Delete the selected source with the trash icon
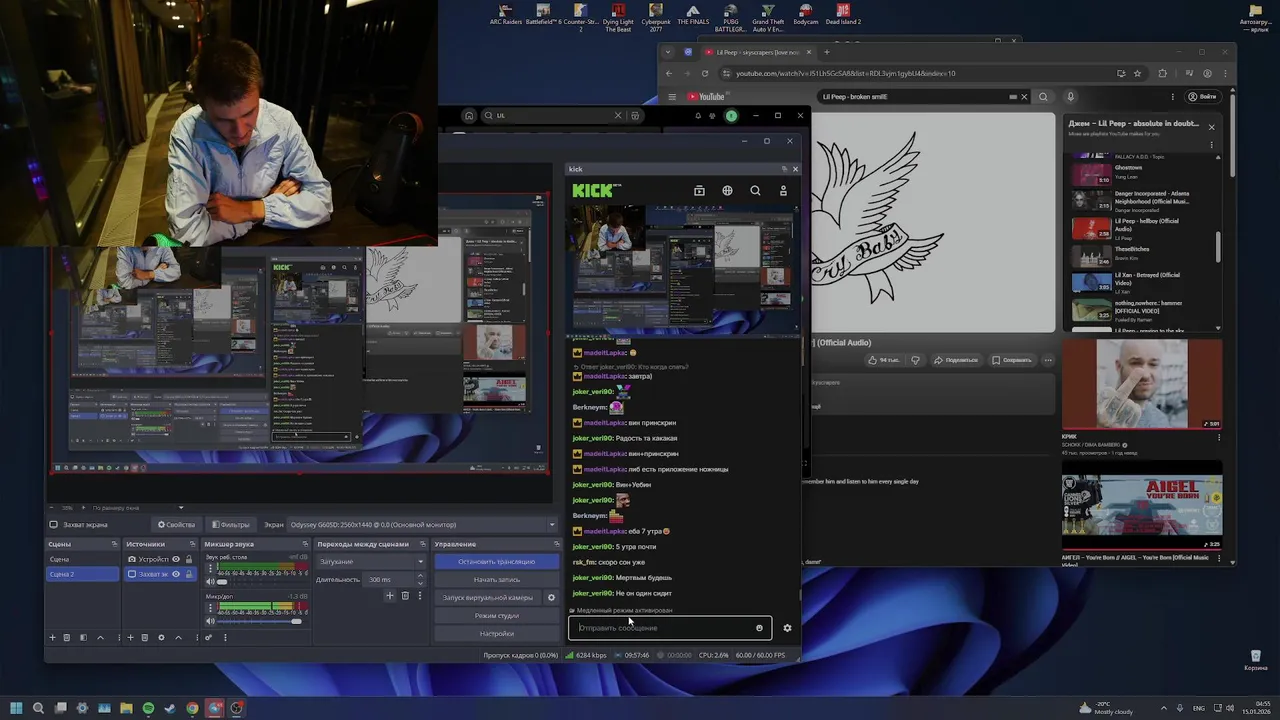Screen dimensions: 1280x720 144,637
